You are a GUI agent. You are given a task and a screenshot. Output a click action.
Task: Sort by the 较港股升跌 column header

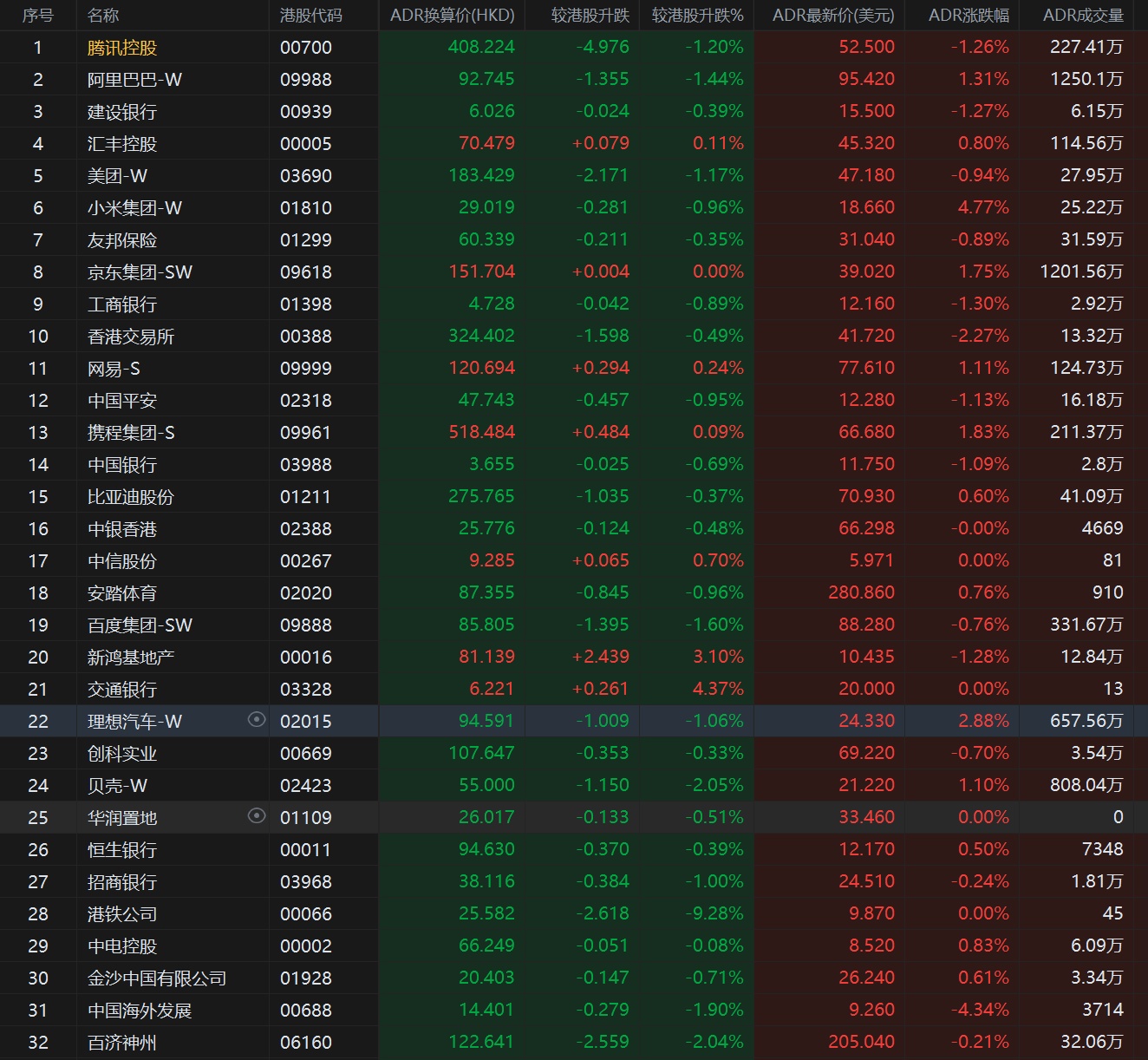pos(590,16)
